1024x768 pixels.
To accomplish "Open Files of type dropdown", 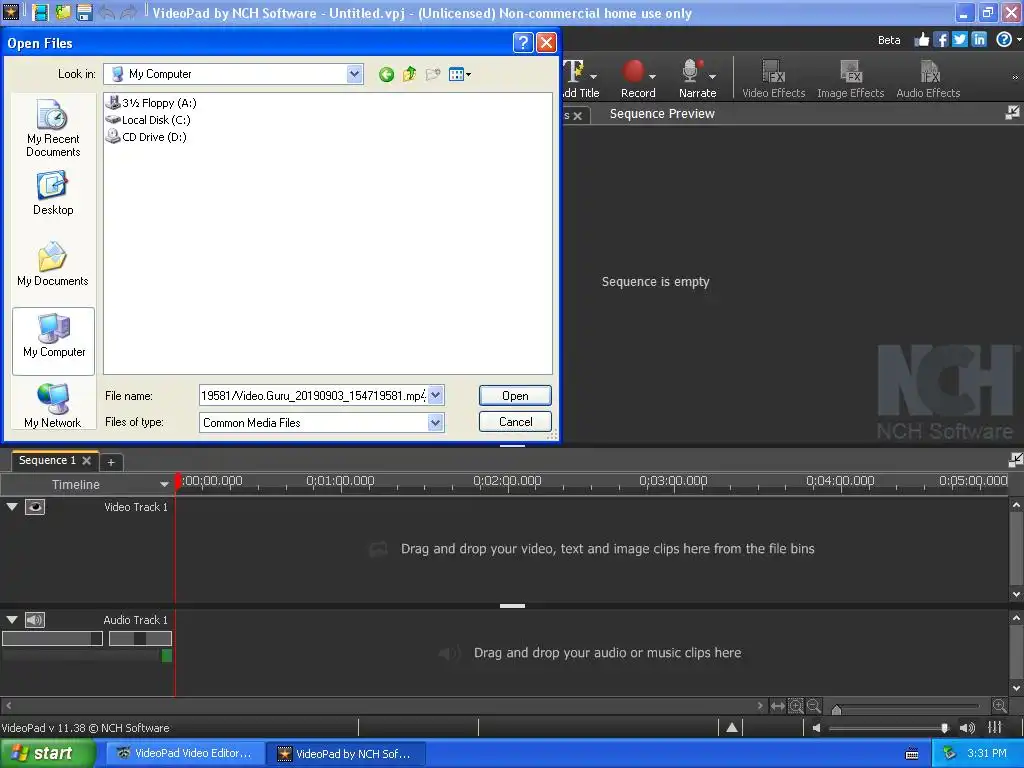I will click(436, 423).
